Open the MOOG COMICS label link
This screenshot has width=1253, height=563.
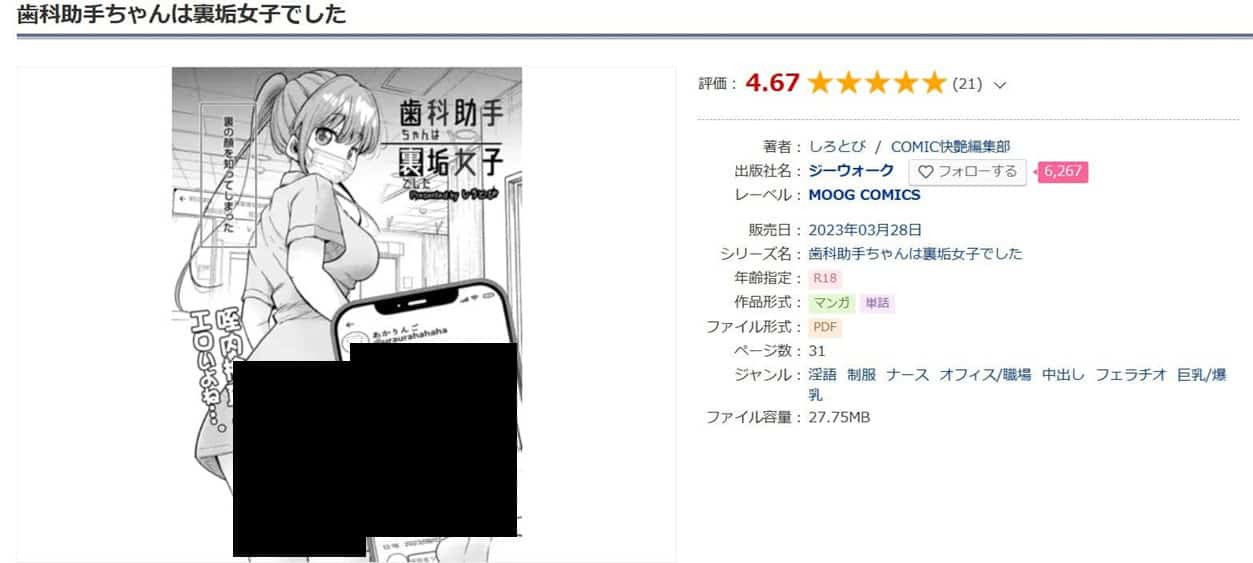864,195
